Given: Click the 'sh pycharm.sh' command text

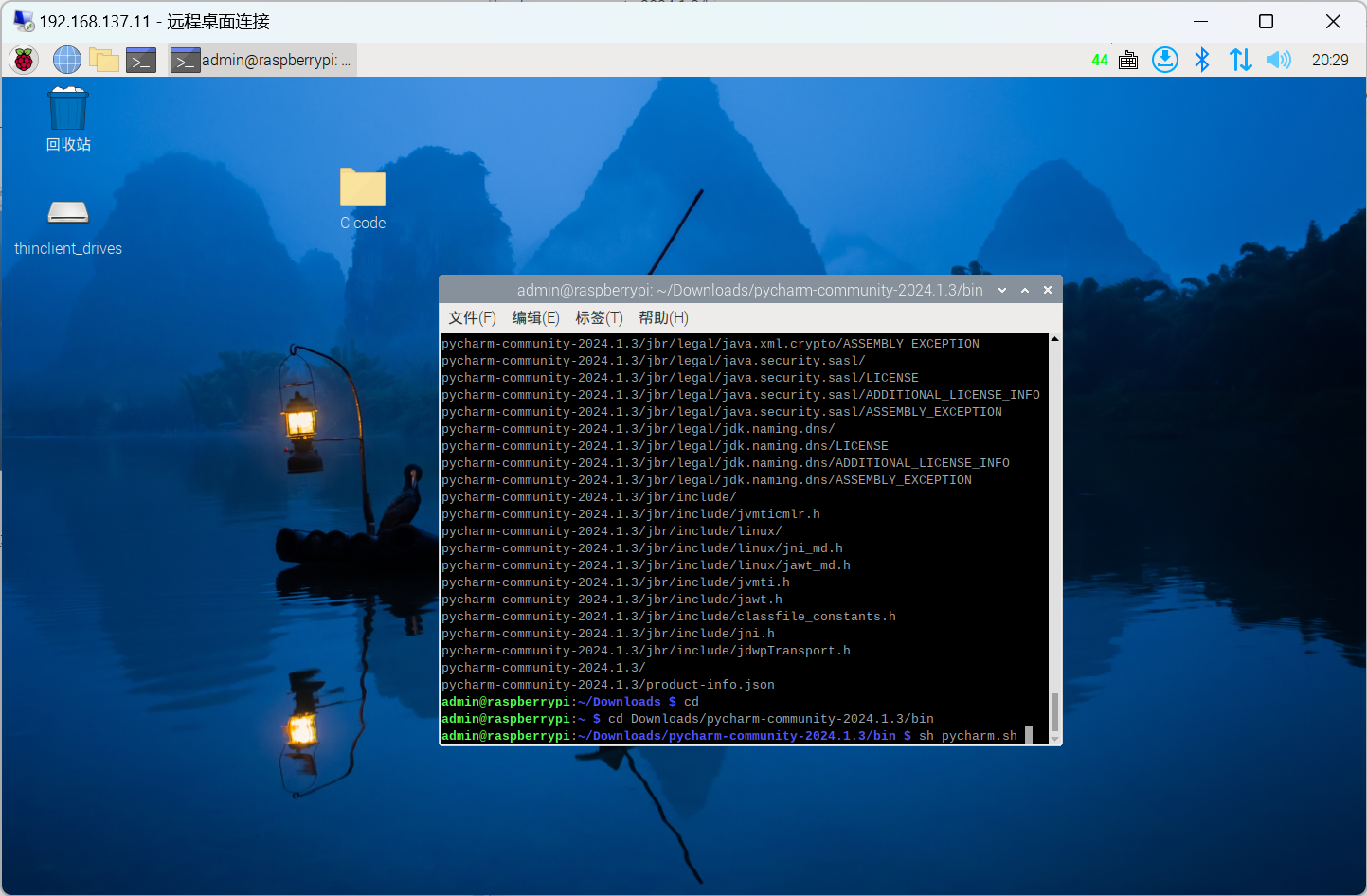Looking at the screenshot, I should [x=968, y=736].
